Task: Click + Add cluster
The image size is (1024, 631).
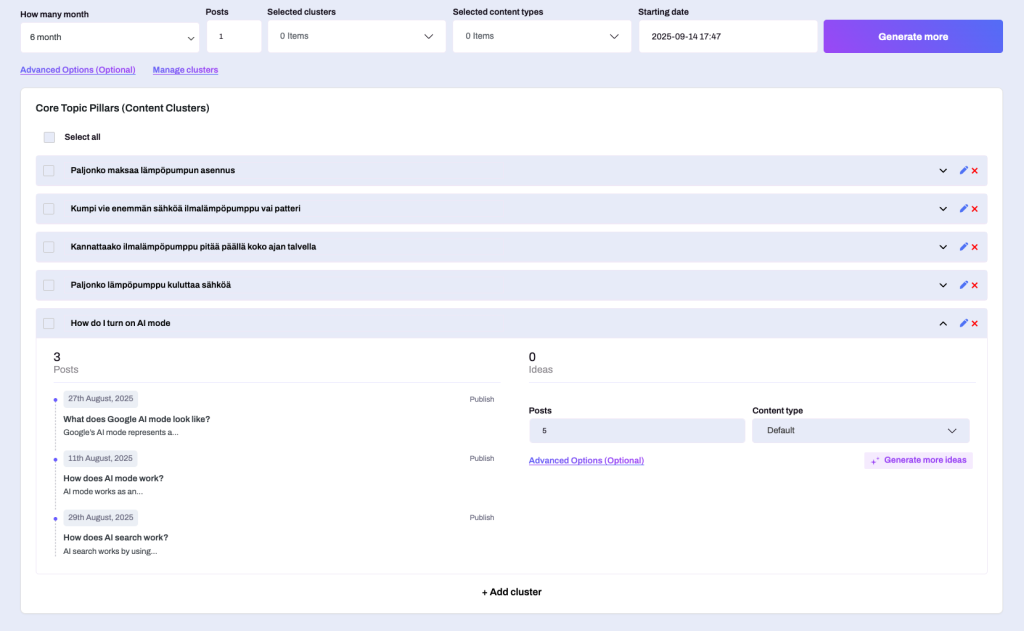Action: (511, 592)
